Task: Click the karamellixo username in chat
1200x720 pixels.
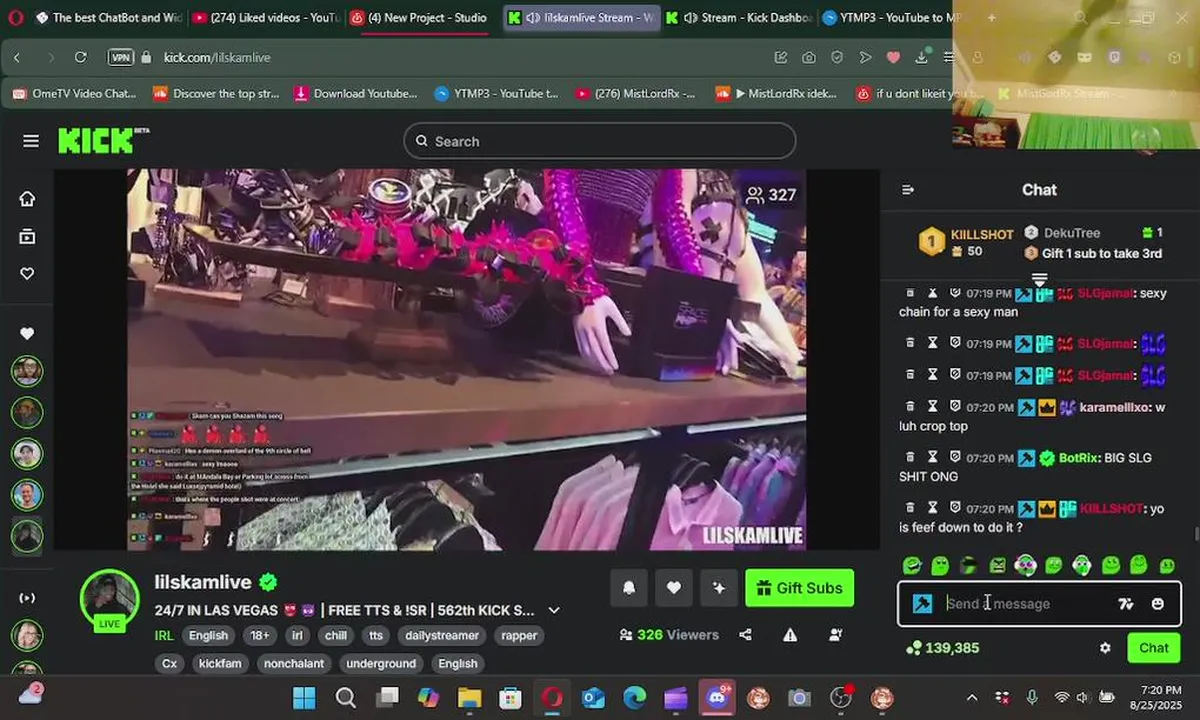Action: pyautogui.click(x=1115, y=407)
